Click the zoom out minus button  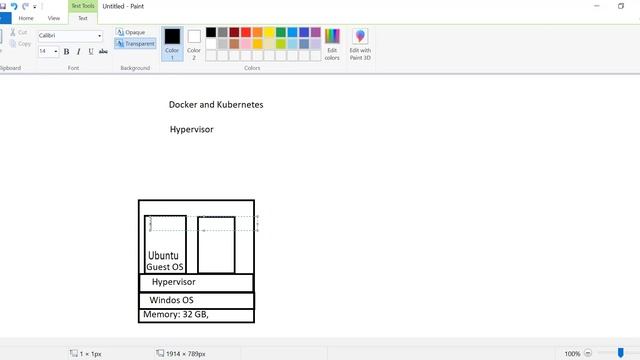point(588,353)
